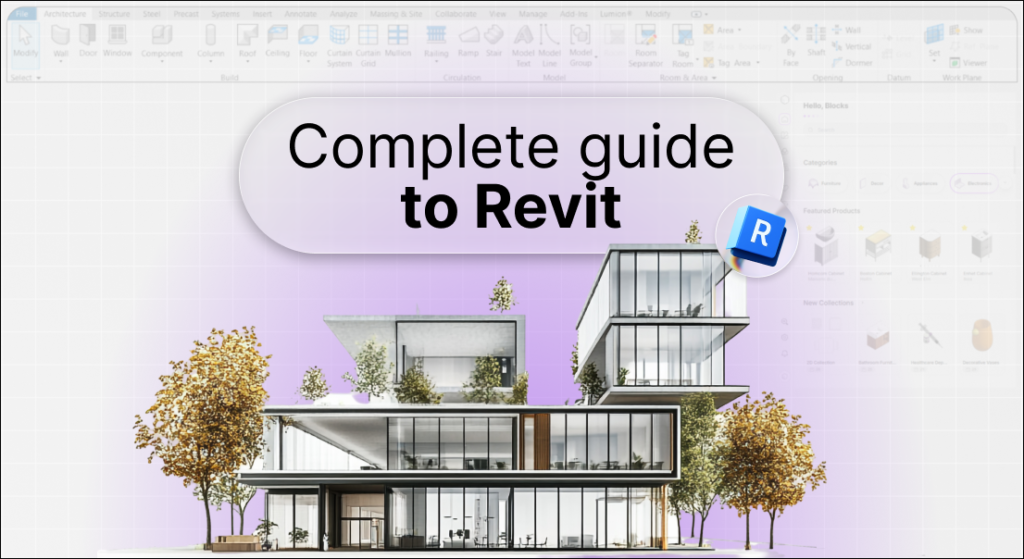Switch to the Annotate ribbon tab
This screenshot has height=559, width=1024.
pyautogui.click(x=301, y=14)
